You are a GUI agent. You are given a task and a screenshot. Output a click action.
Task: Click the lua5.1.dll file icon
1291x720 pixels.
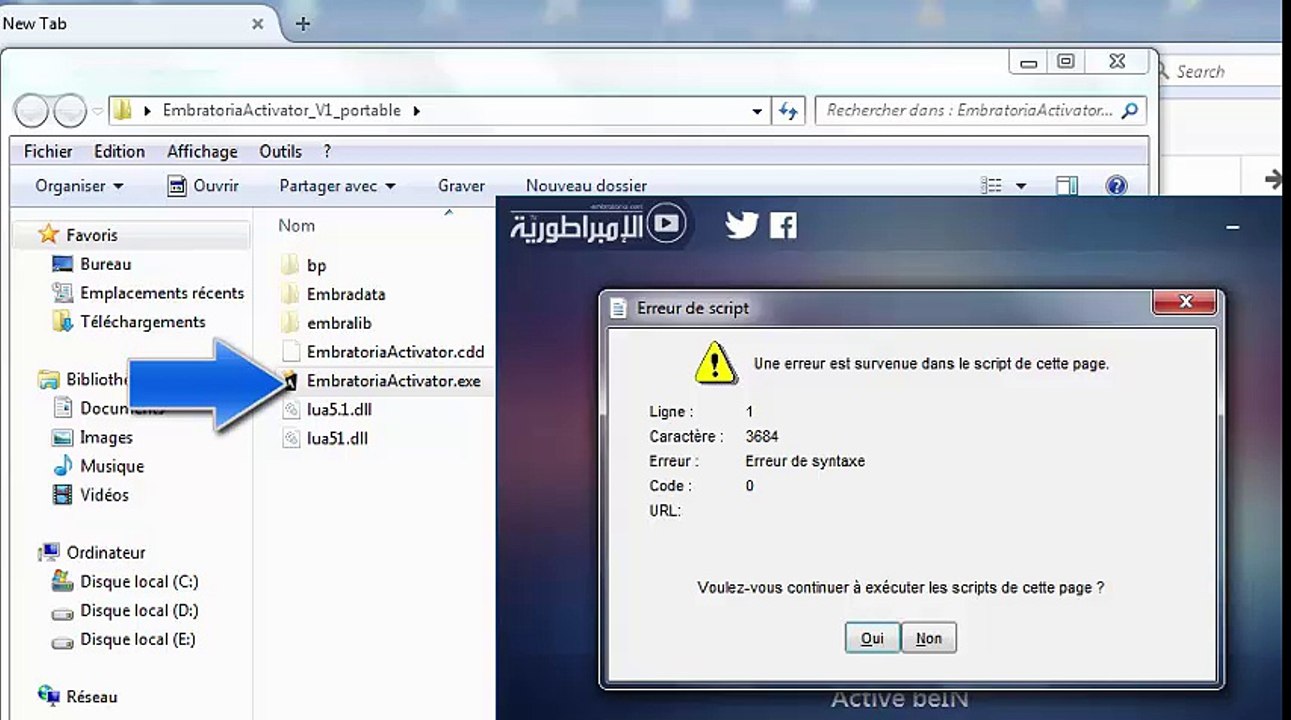[291, 409]
